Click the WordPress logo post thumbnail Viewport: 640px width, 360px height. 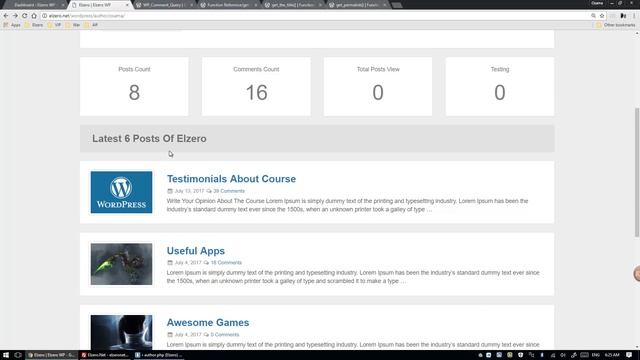tap(121, 192)
